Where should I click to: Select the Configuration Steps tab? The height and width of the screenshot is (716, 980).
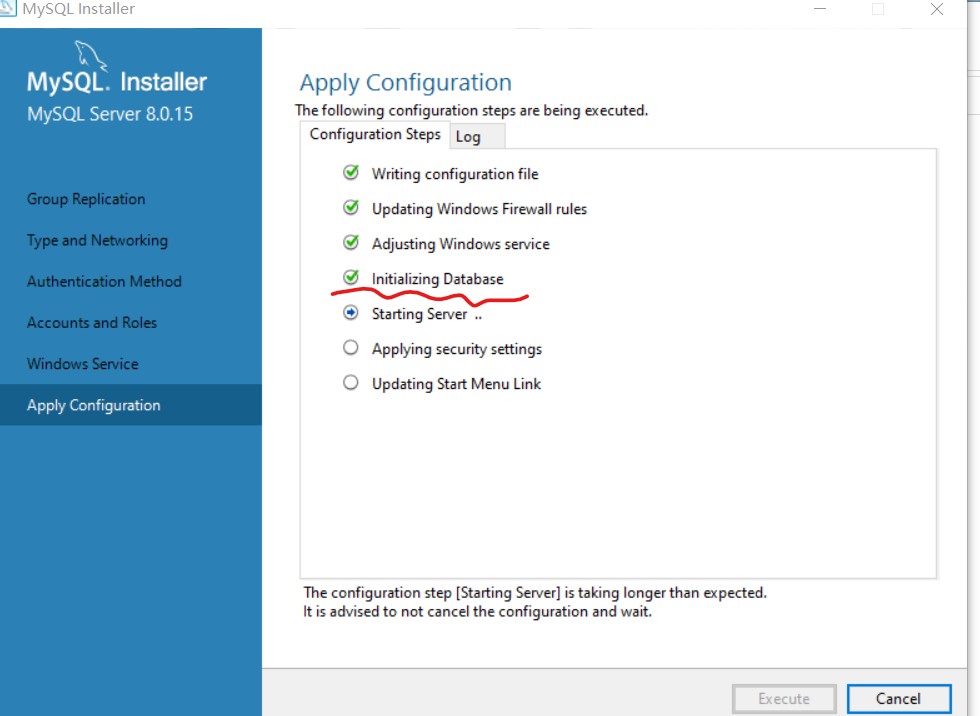(x=375, y=134)
